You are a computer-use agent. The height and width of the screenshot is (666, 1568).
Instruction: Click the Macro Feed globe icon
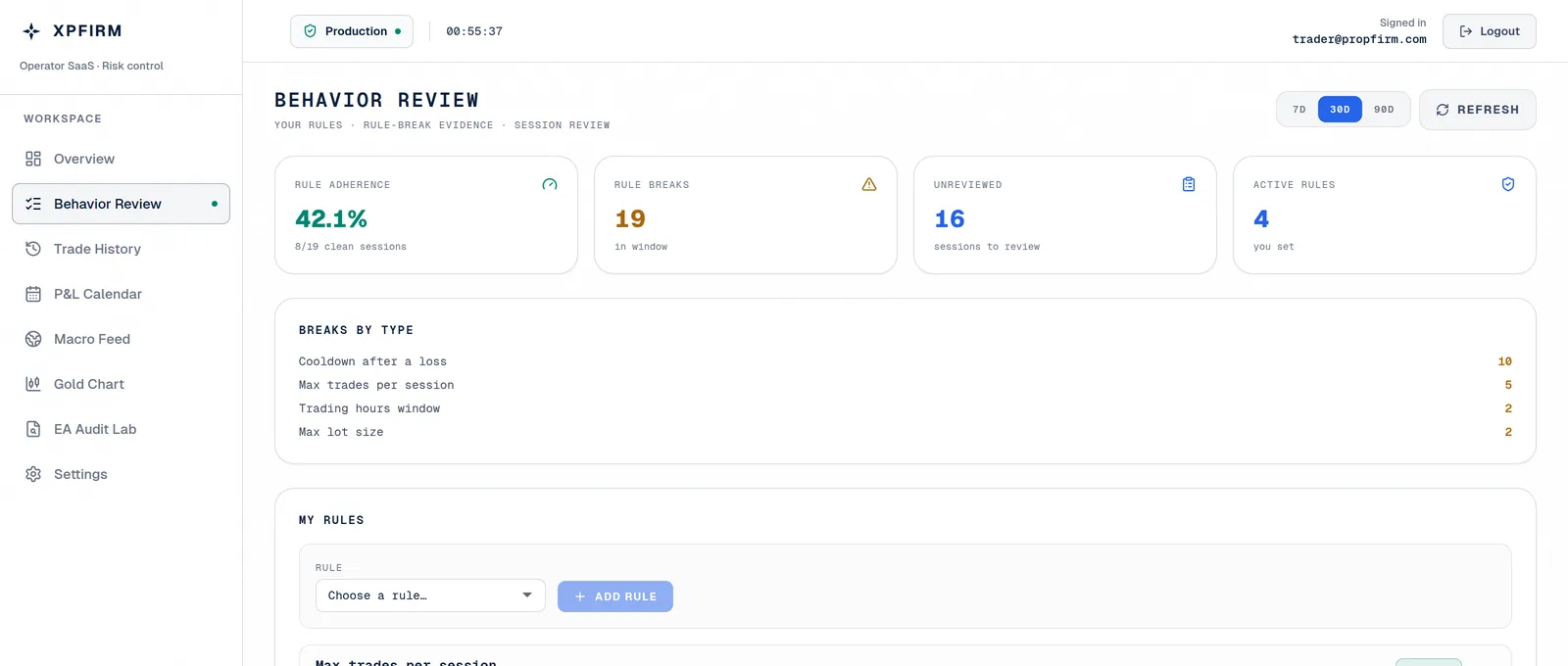(33, 339)
